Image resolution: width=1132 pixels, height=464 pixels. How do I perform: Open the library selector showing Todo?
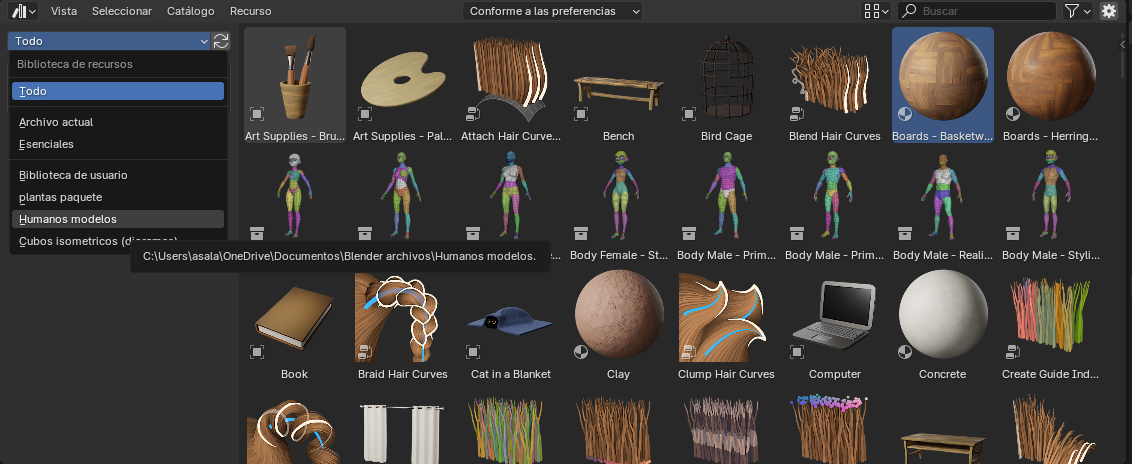[x=109, y=41]
